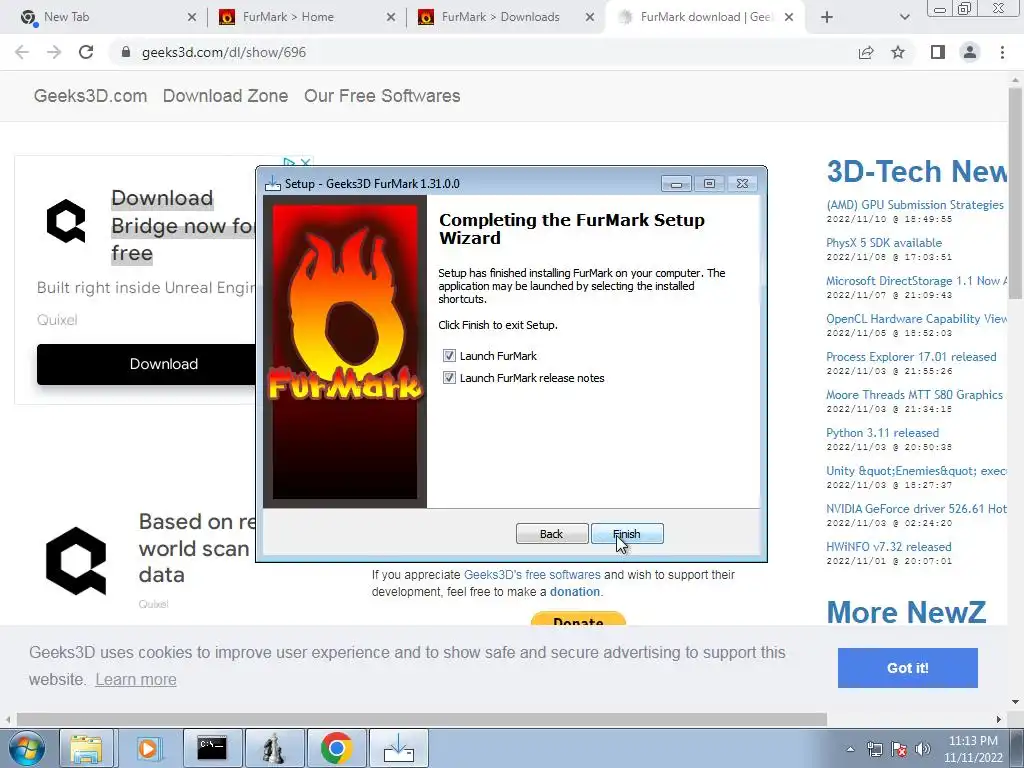Reload the current Chrome page
The width and height of the screenshot is (1024, 768).
tap(86, 52)
